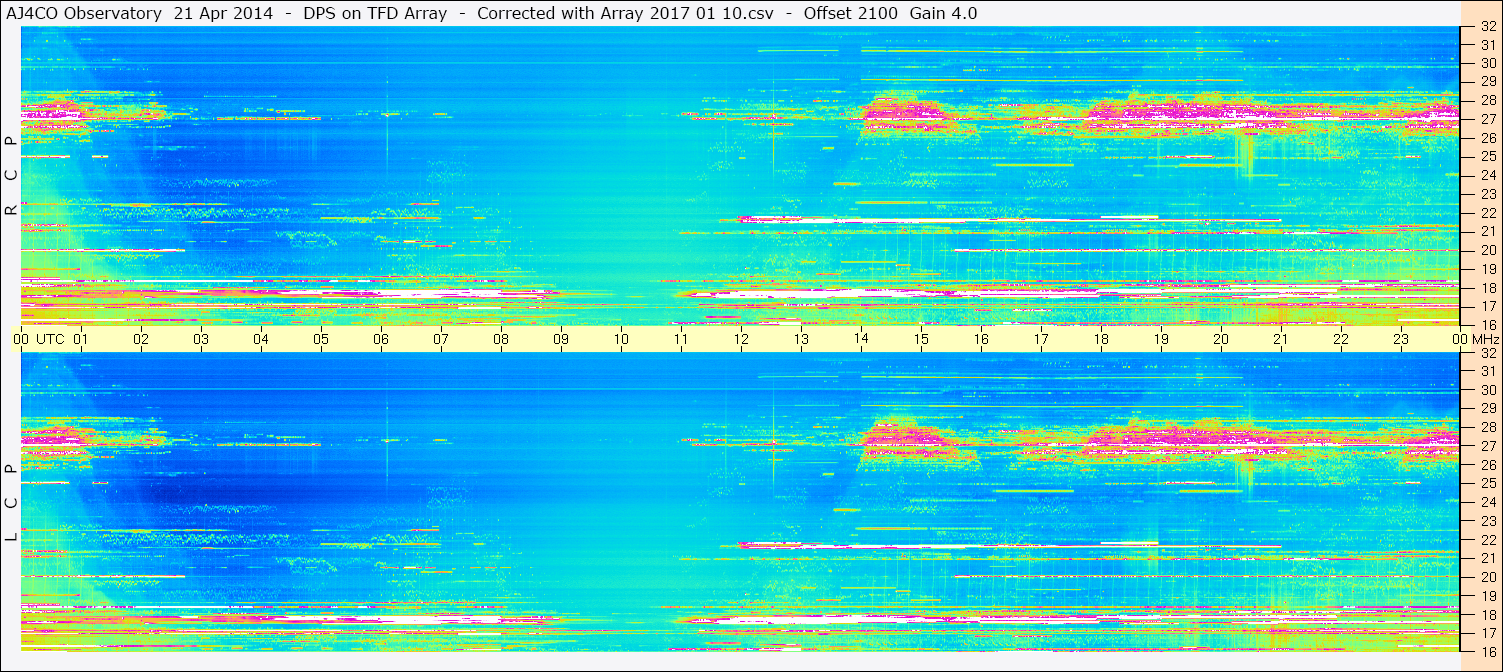Click the 'Offset 2100' header value
Viewport: 1503px width, 672px height.
[850, 13]
